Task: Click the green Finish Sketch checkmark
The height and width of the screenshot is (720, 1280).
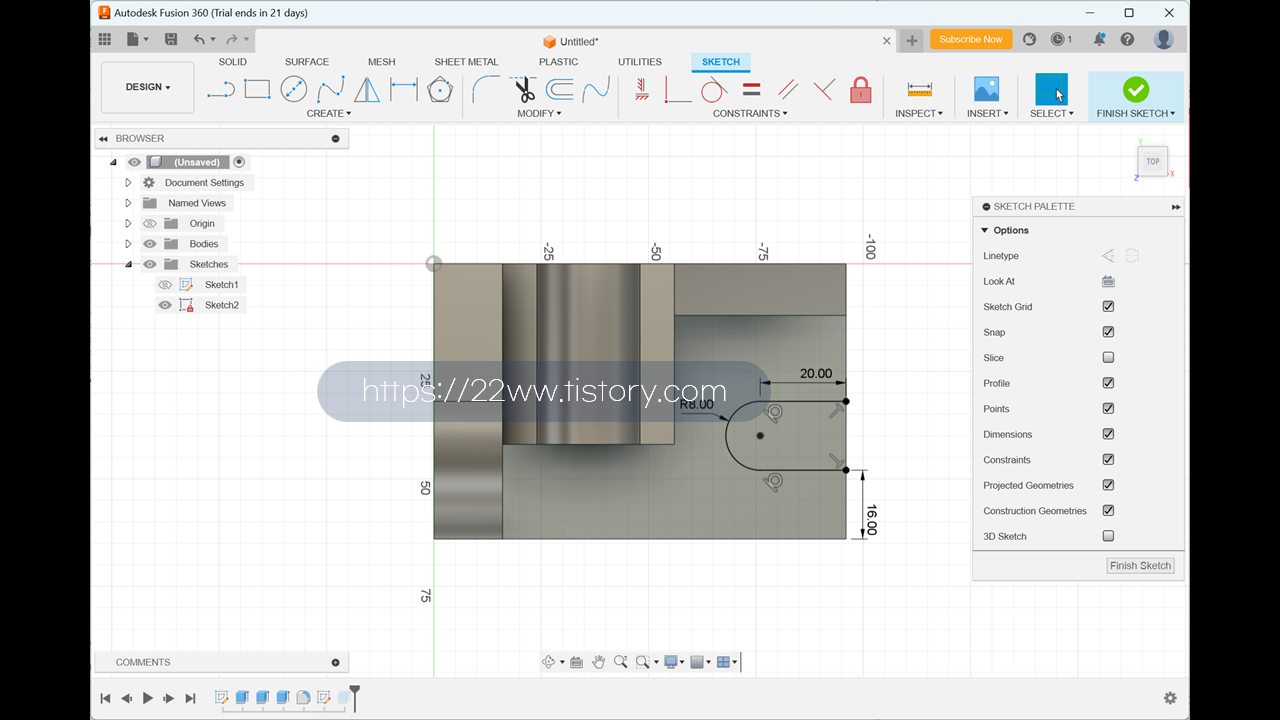Action: click(x=1136, y=89)
